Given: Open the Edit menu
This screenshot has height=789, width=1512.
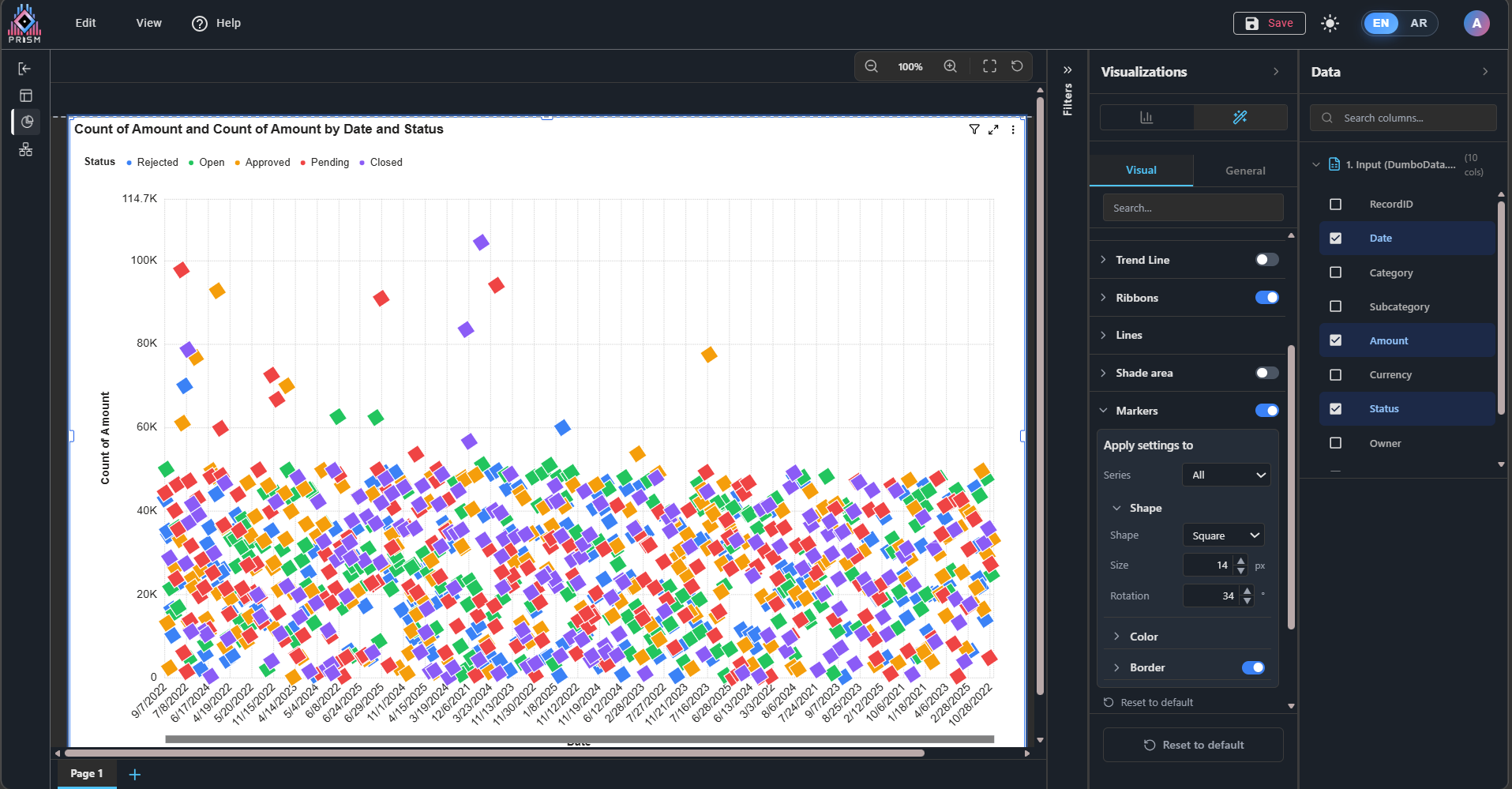Looking at the screenshot, I should (85, 23).
